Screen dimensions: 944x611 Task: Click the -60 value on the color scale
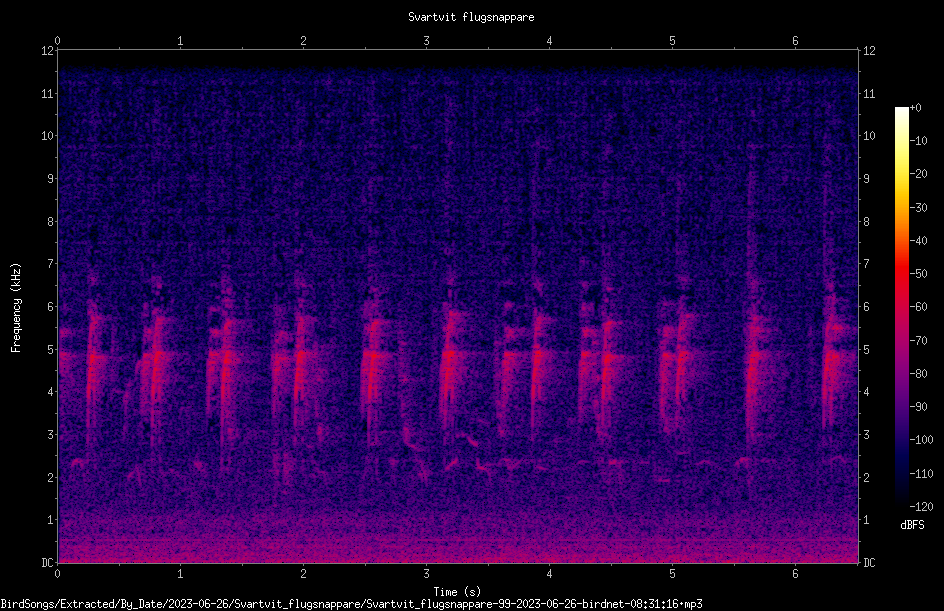point(919,307)
